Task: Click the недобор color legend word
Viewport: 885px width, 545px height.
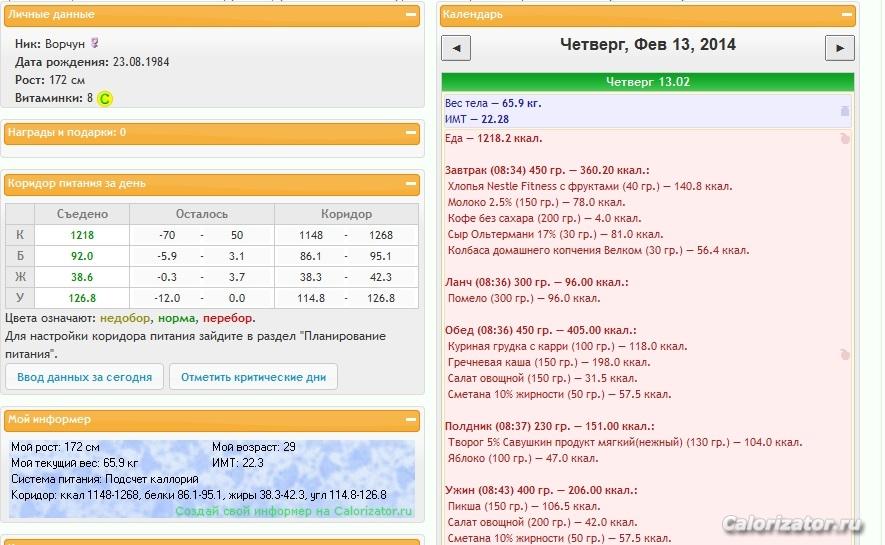Action: click(125, 318)
